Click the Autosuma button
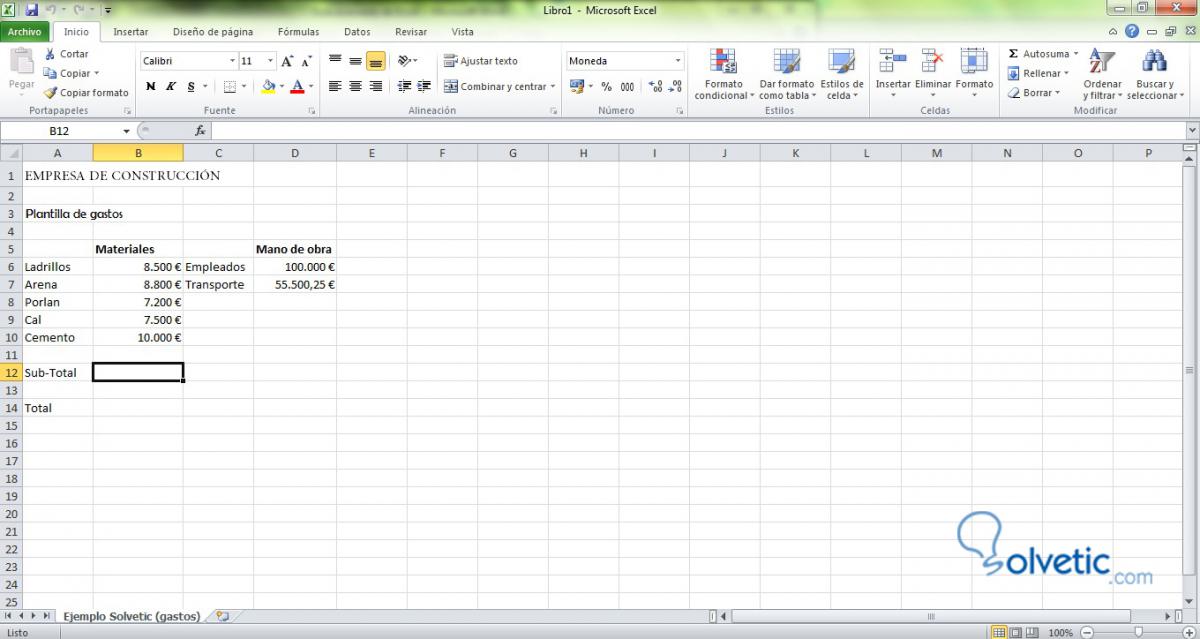Viewport: 1200px width, 639px height. 1042,54
